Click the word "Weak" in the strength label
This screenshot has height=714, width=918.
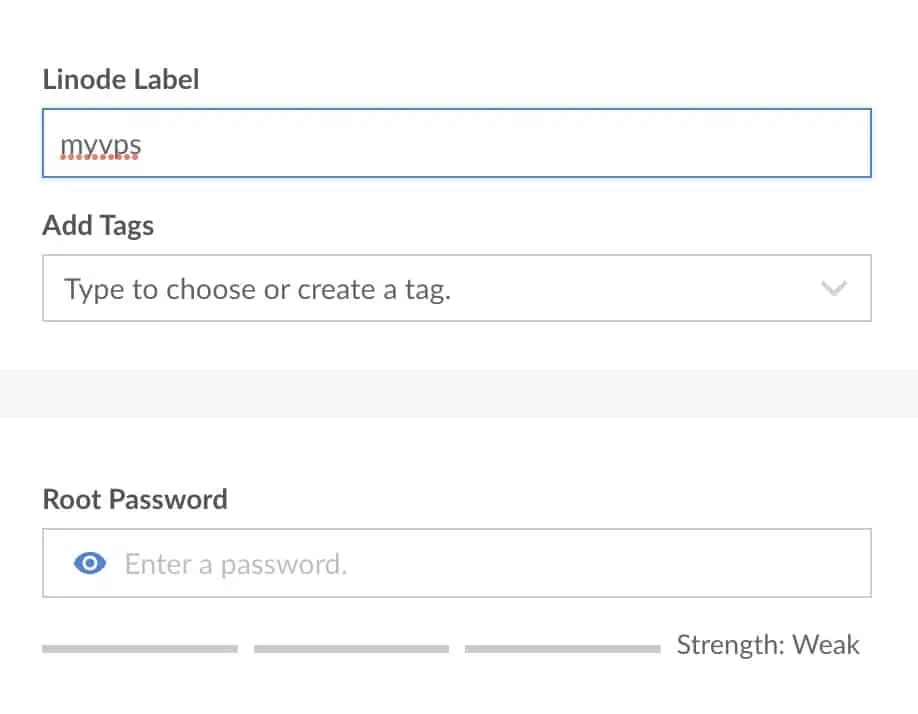(826, 645)
